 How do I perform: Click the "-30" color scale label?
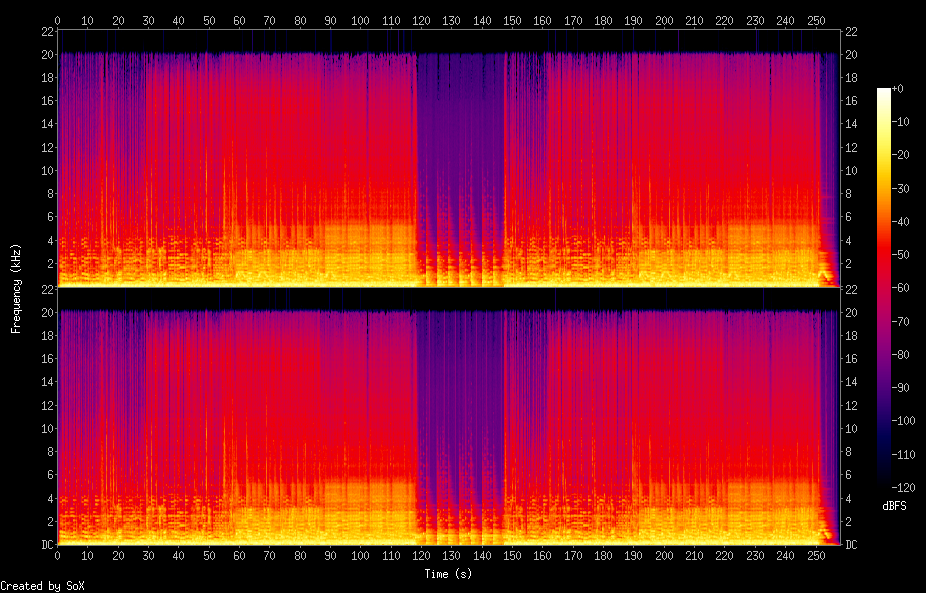tap(899, 188)
